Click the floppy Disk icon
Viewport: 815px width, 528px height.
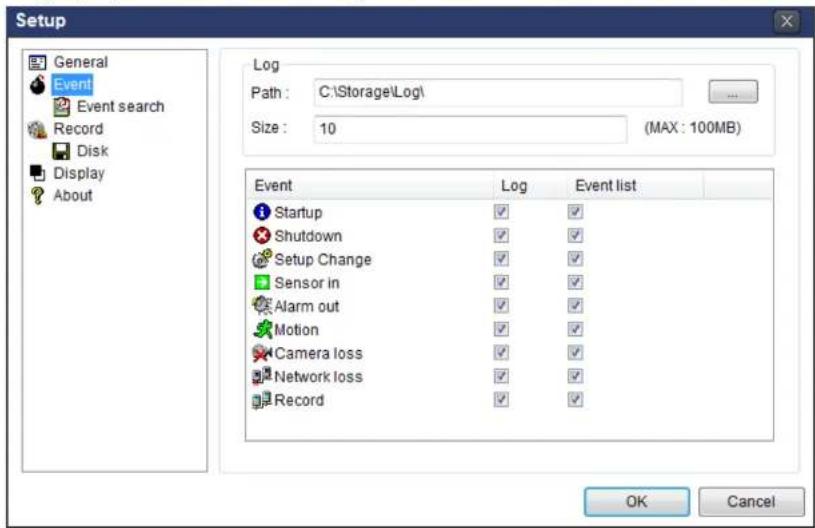[61, 151]
